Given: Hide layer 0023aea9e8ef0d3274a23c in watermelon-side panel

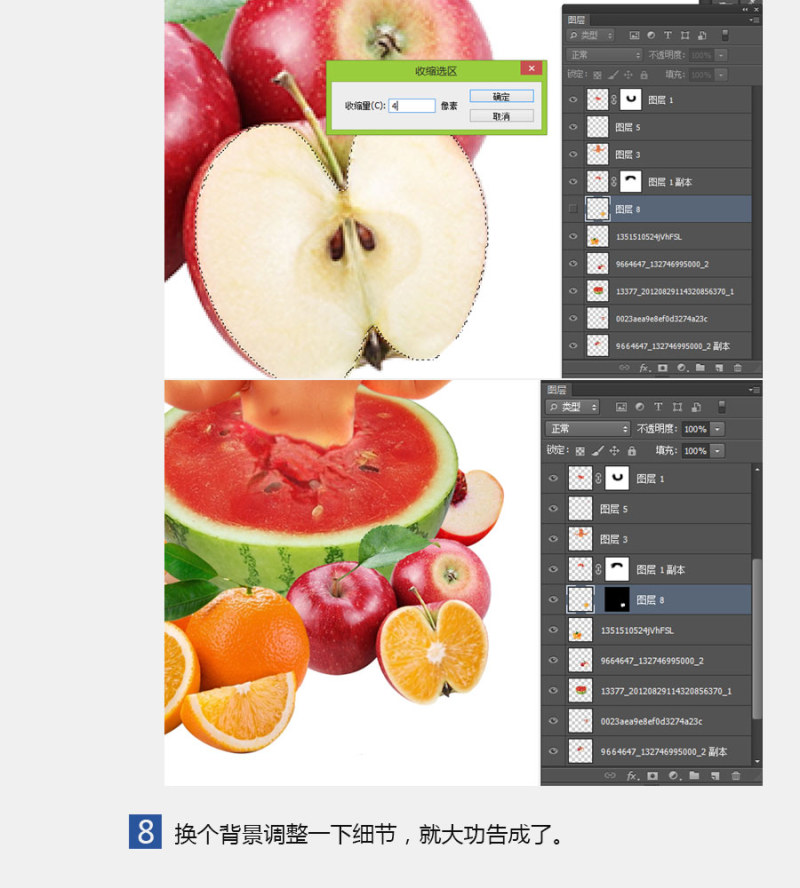Looking at the screenshot, I should click(x=553, y=721).
